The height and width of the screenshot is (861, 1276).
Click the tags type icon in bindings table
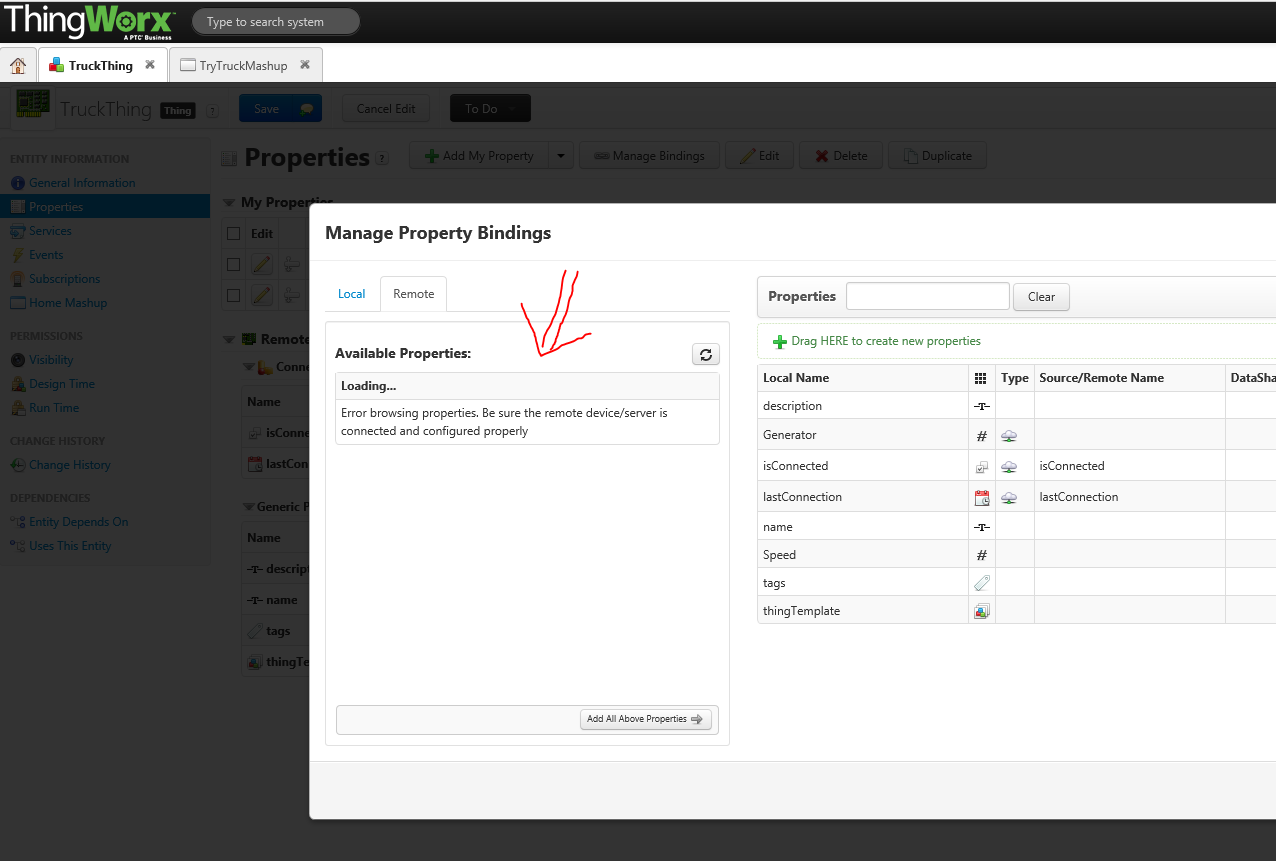pos(982,583)
